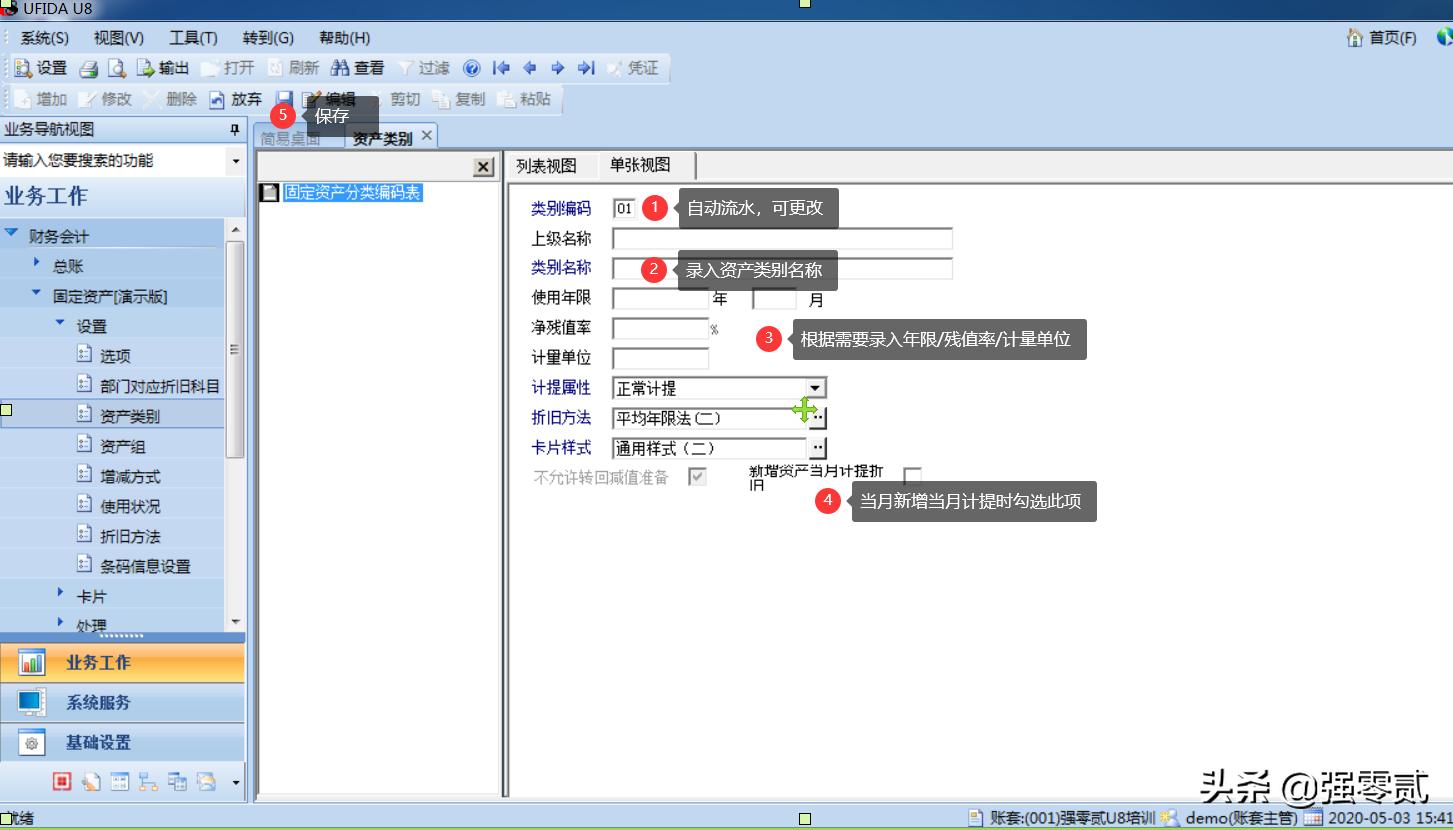Collapse the 固定资产[演示版] node
The height and width of the screenshot is (830, 1453).
click(x=37, y=294)
